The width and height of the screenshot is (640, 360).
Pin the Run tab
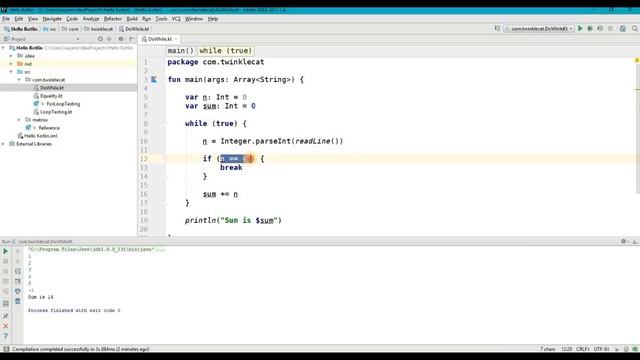point(6,316)
